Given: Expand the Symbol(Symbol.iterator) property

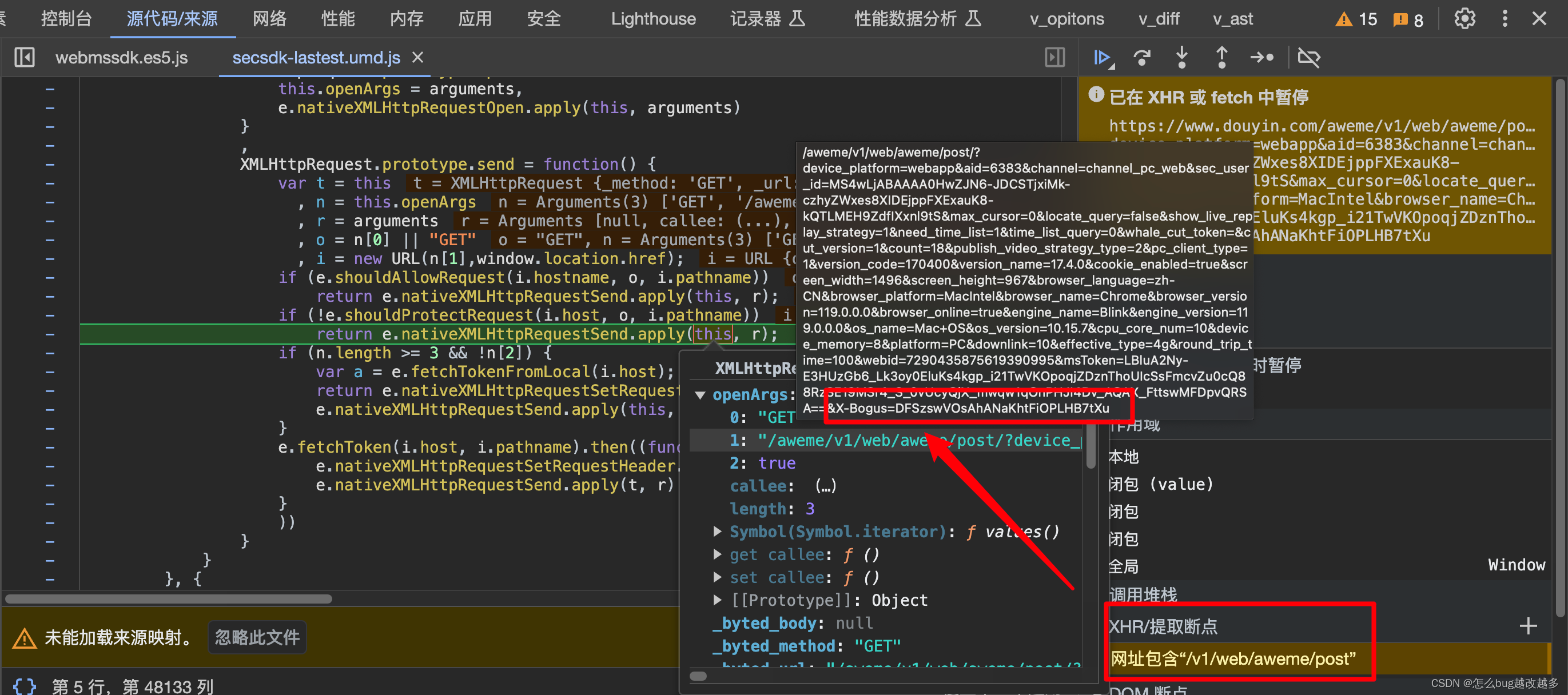Looking at the screenshot, I should point(718,532).
